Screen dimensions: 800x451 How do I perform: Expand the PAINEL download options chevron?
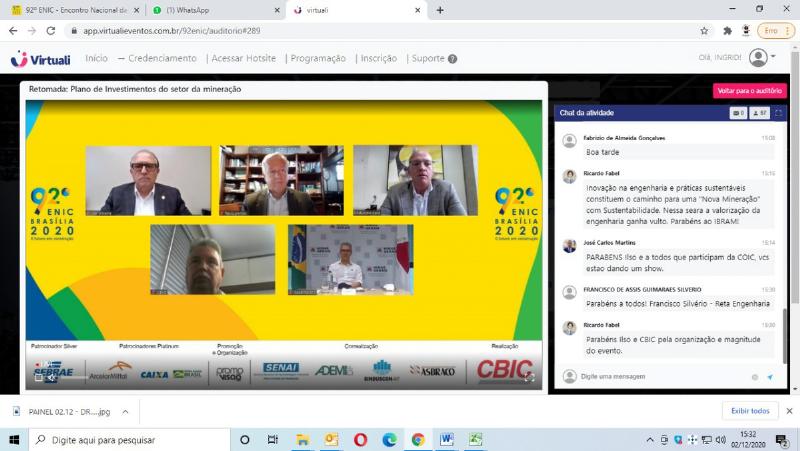click(x=125, y=412)
